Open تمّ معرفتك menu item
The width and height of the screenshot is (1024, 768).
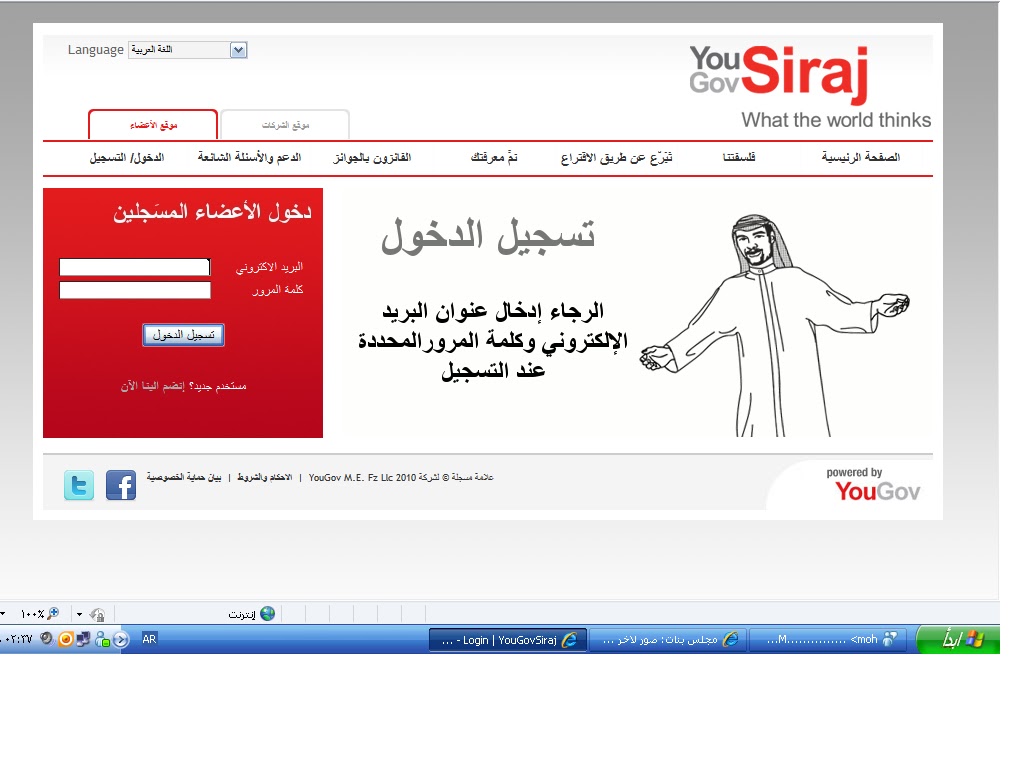pos(494,157)
